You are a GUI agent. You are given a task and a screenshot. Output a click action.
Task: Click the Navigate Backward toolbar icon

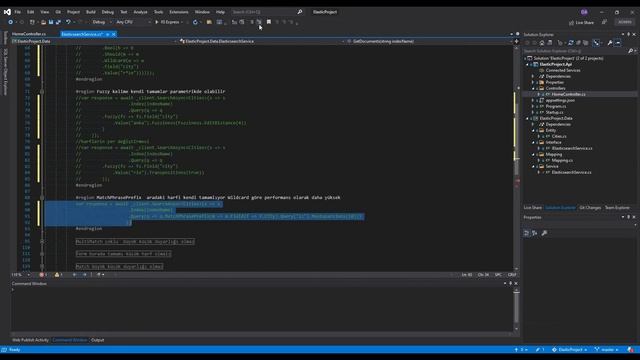click(x=11, y=22)
